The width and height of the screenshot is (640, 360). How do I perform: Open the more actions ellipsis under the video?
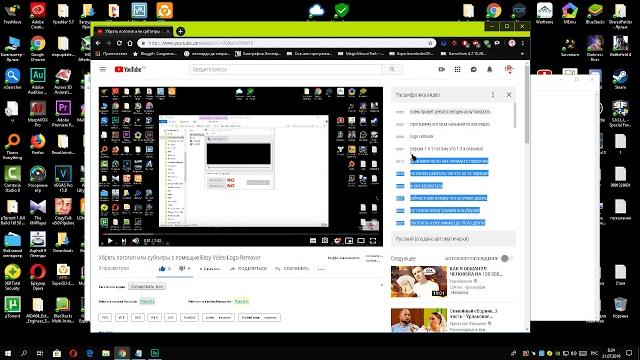tap(321, 269)
